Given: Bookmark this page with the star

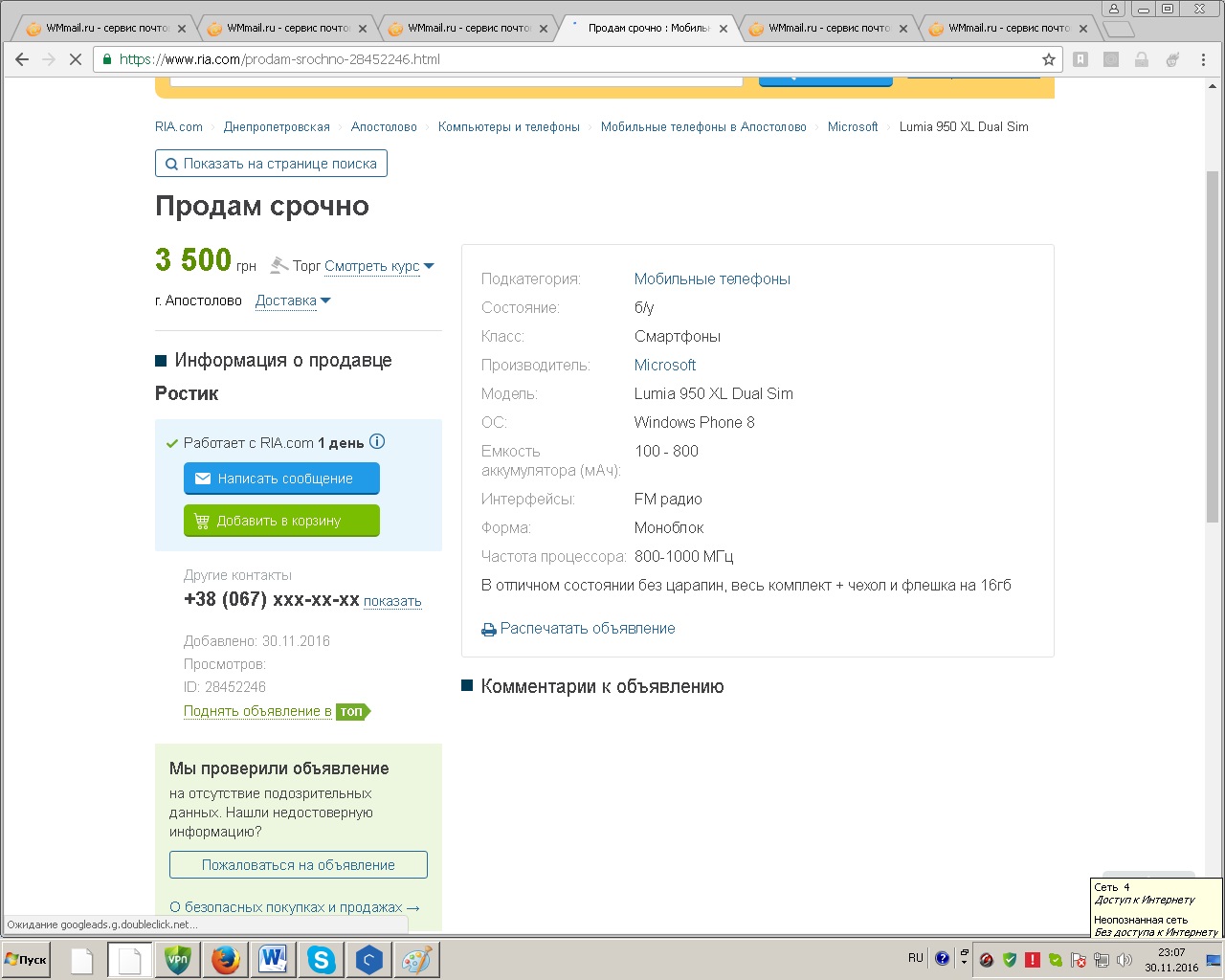Looking at the screenshot, I should coord(1049,59).
